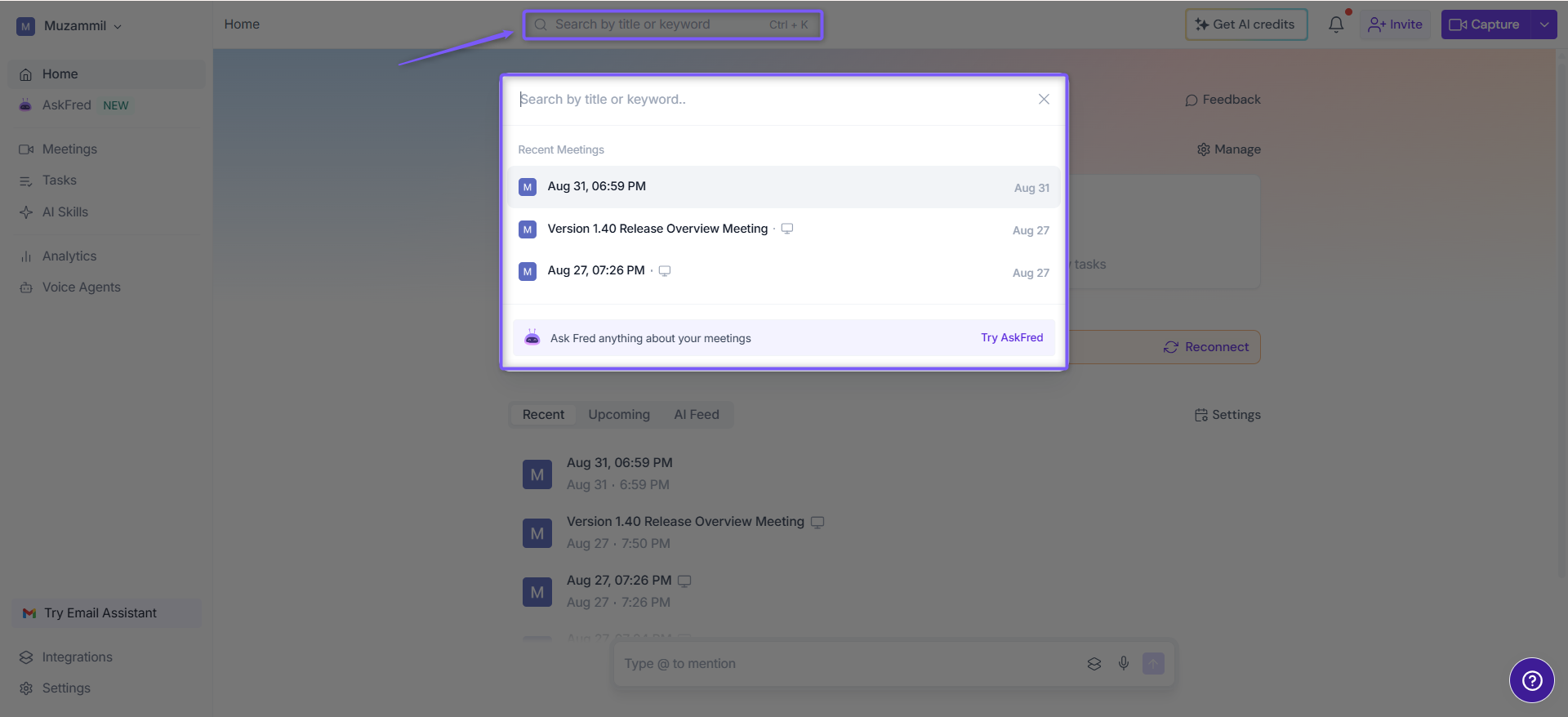
Task: Open AI Skills in sidebar
Action: 107,212
